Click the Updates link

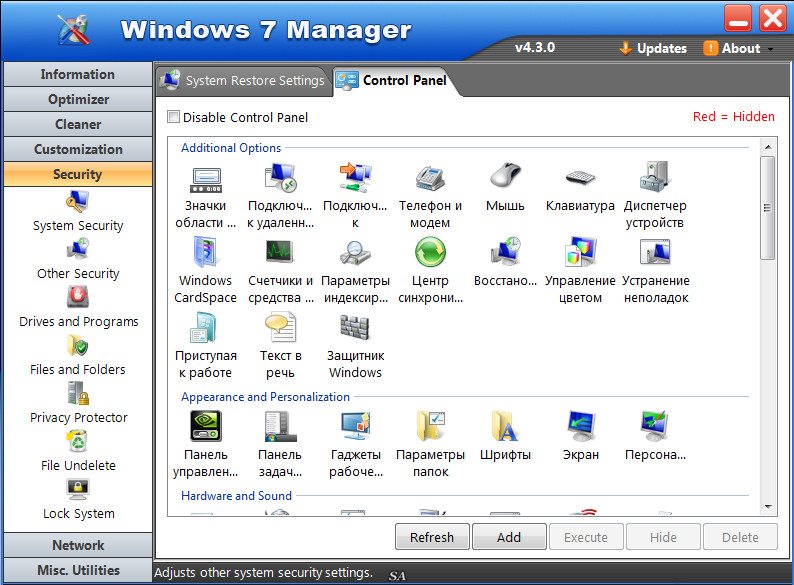tap(653, 48)
